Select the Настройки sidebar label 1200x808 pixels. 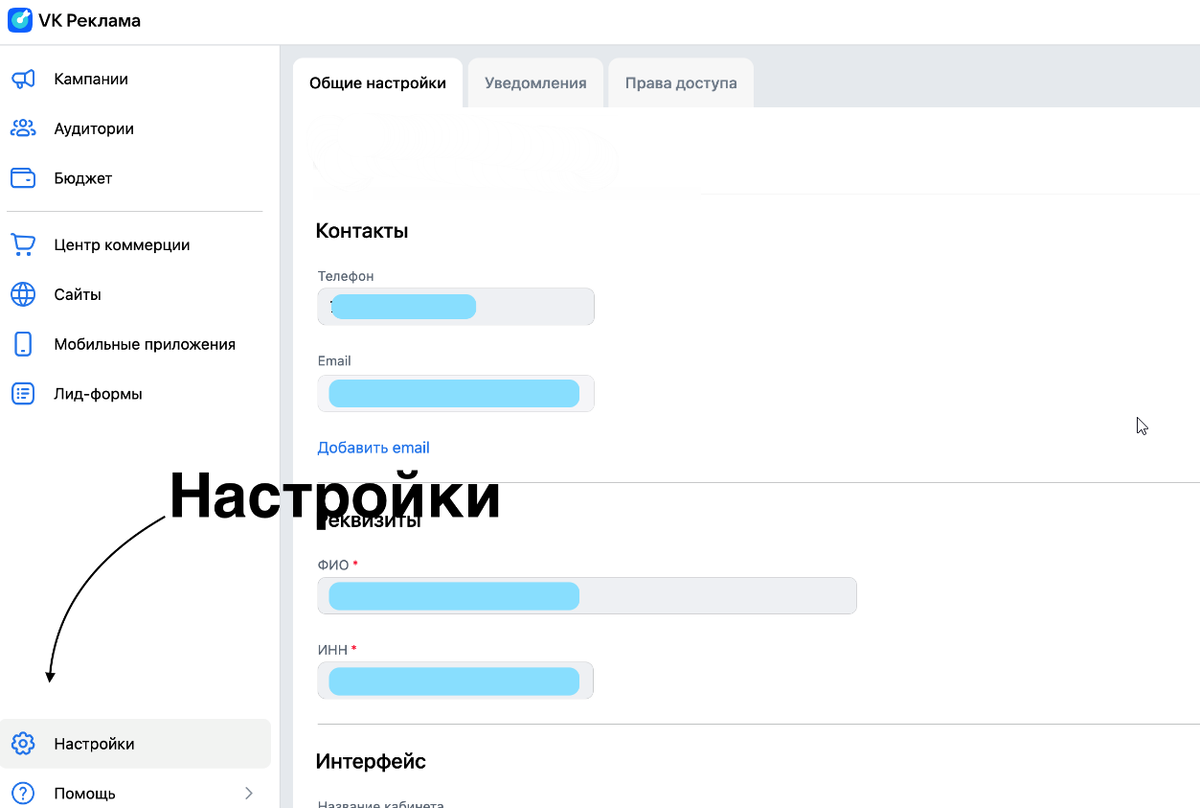94,744
